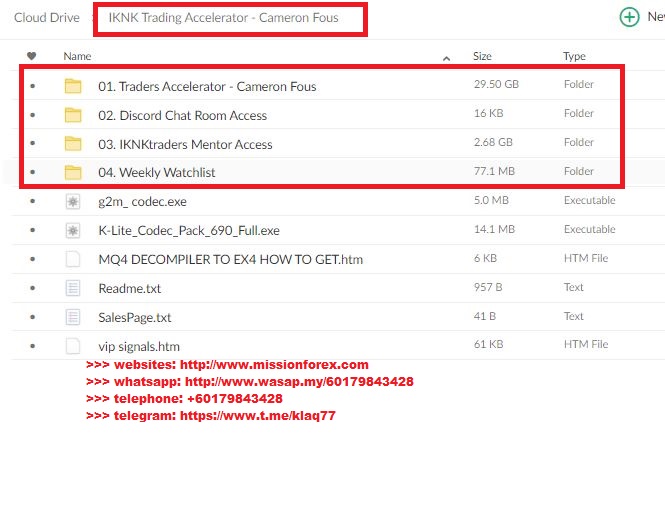Click the '14.1 MB' size value
Viewport: 665px width, 507px height.
pos(495,229)
